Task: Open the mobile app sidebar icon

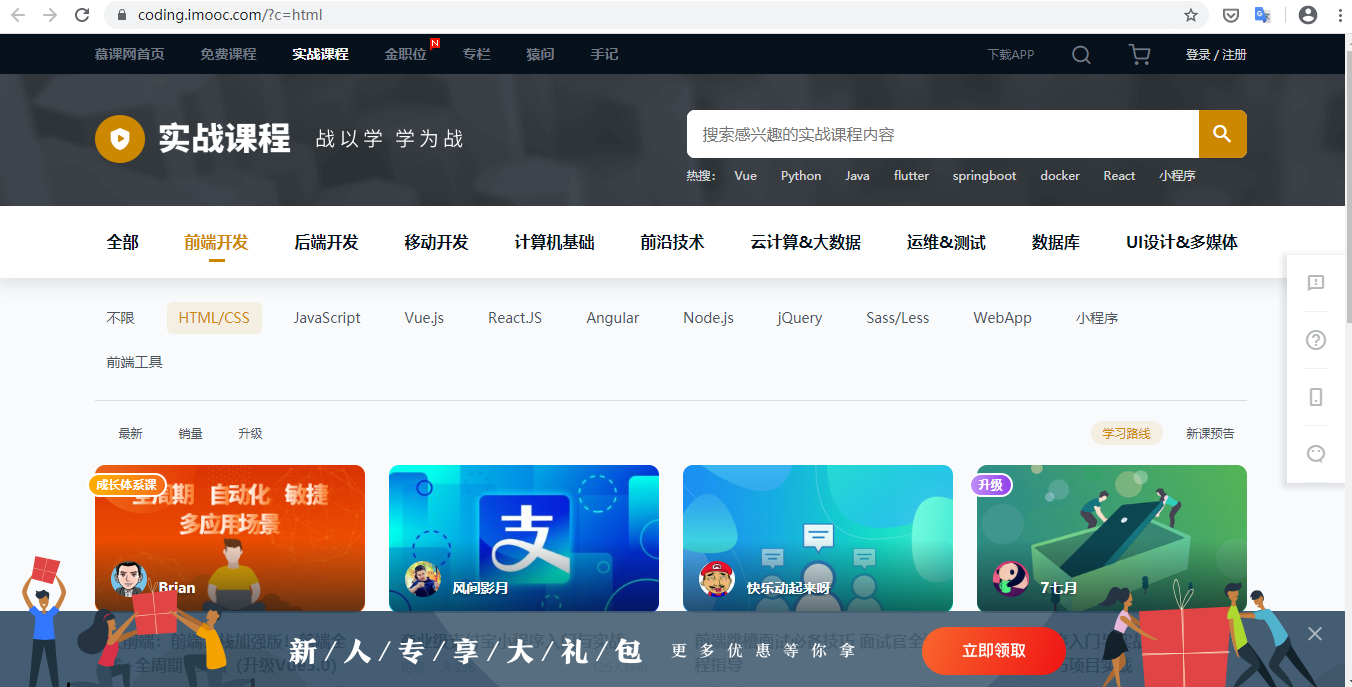Action: [1316, 397]
